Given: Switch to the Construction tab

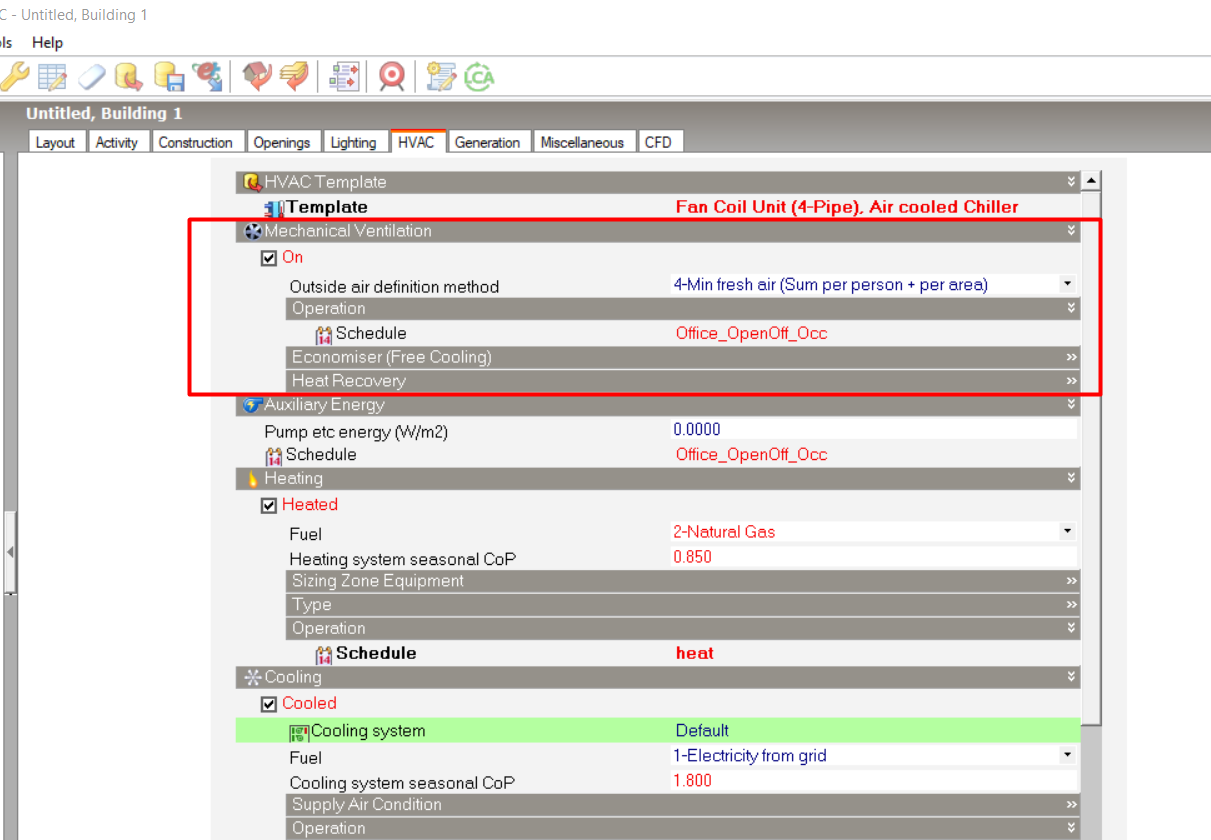Looking at the screenshot, I should 196,142.
